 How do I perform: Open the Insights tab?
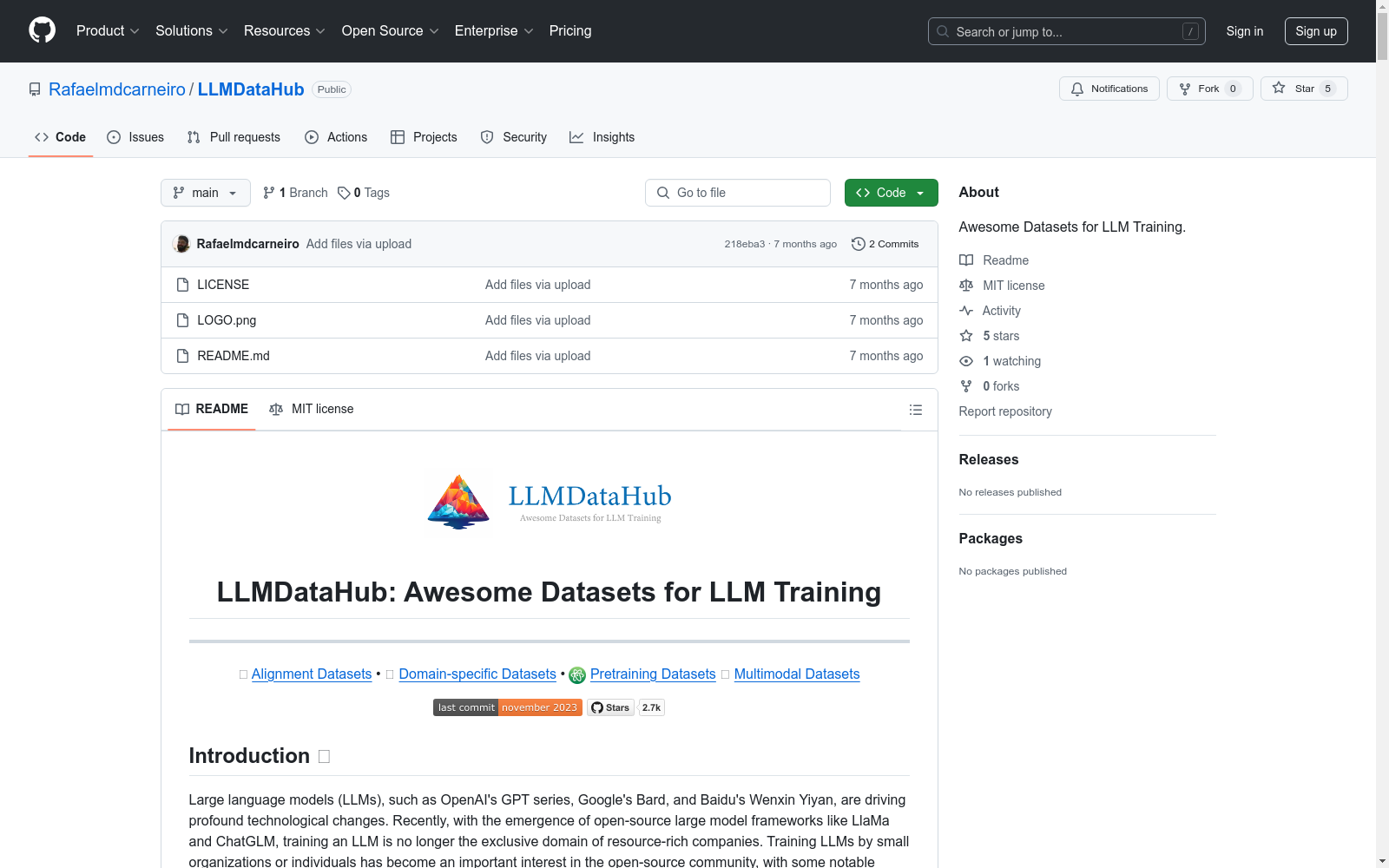[602, 137]
